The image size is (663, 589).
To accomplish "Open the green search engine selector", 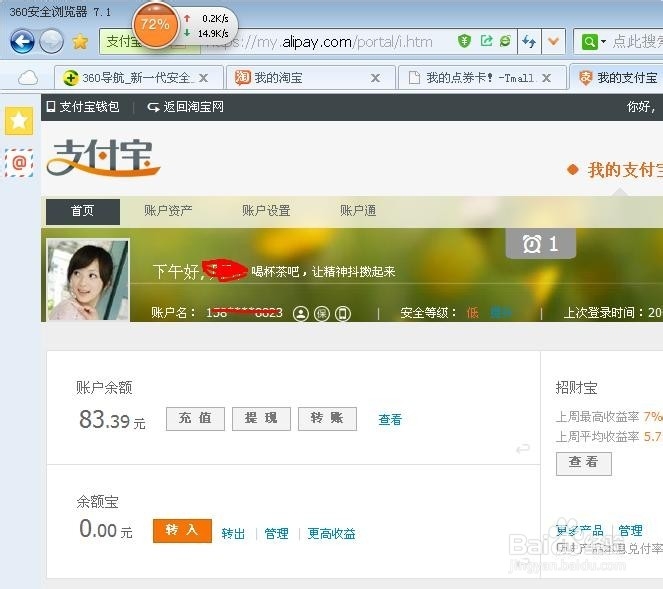I will click(593, 42).
